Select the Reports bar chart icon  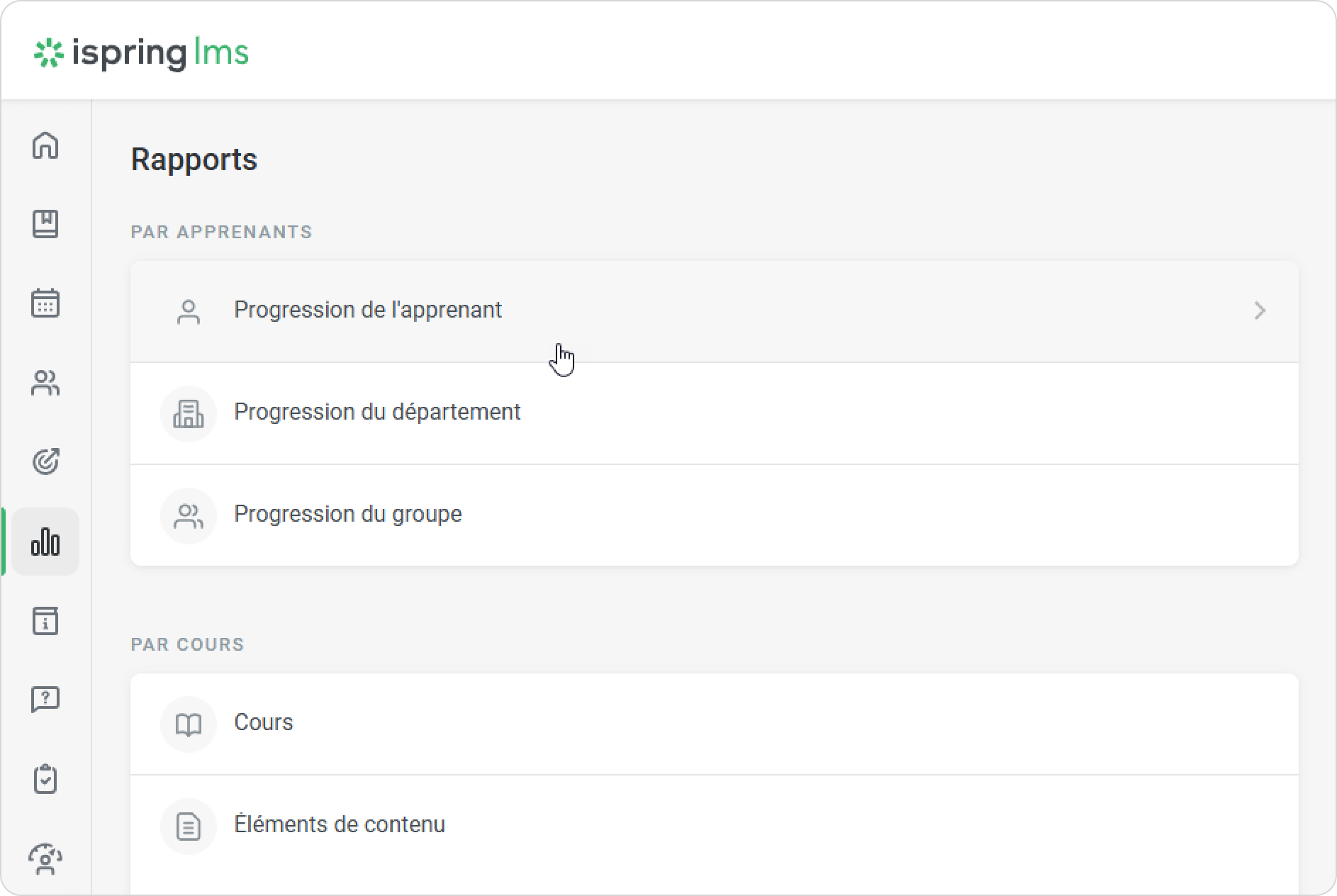(x=45, y=542)
